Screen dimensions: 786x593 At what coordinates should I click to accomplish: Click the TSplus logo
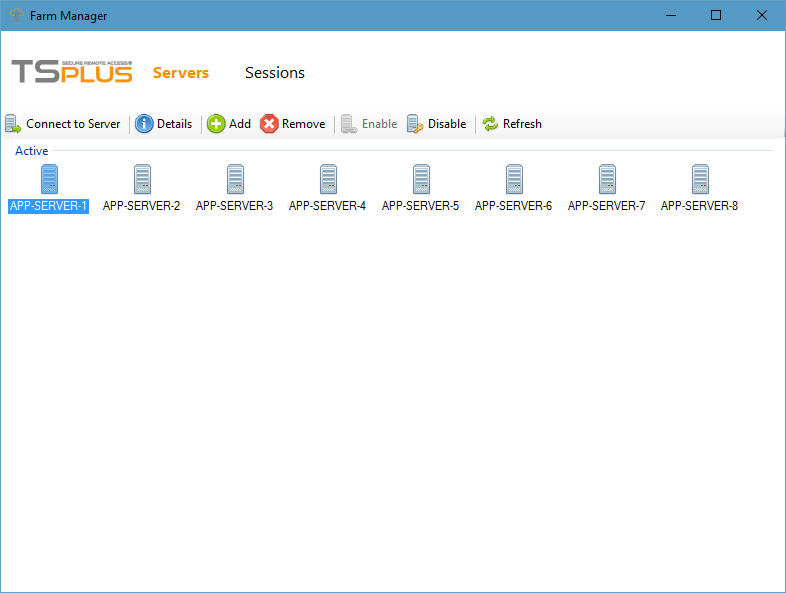(72, 72)
